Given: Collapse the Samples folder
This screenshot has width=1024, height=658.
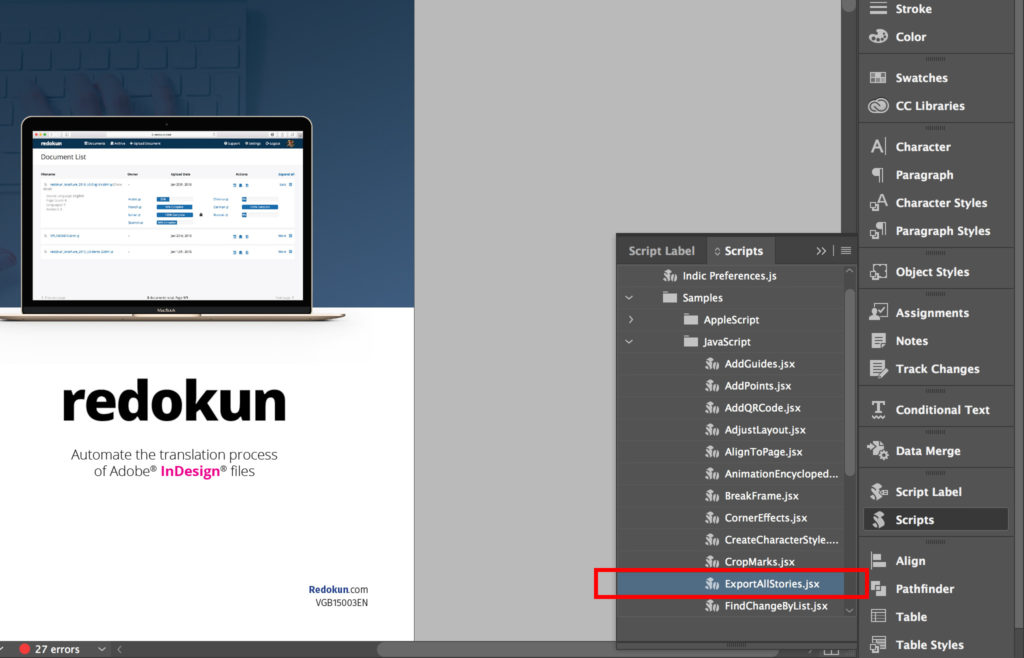Looking at the screenshot, I should (629, 298).
